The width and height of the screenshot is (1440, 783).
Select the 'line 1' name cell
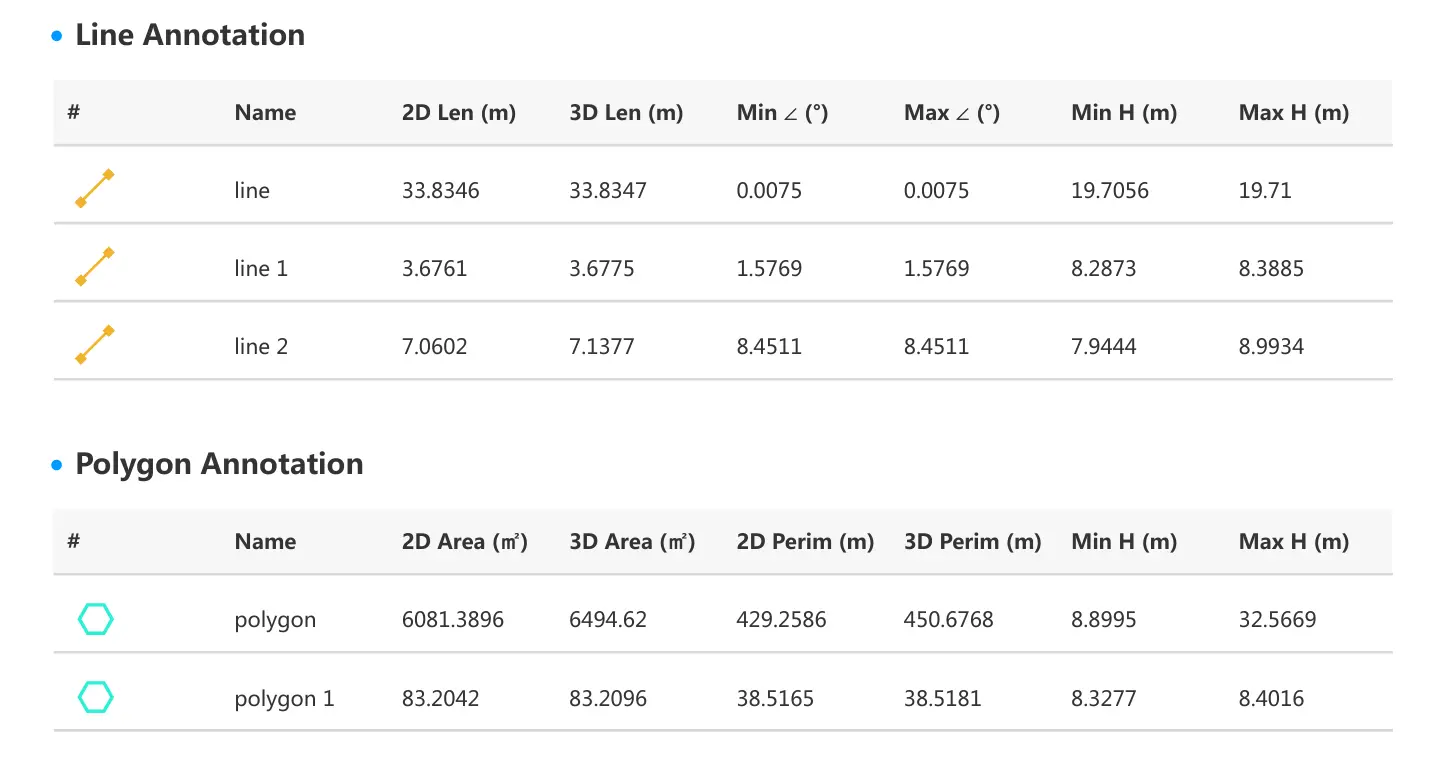click(x=261, y=268)
